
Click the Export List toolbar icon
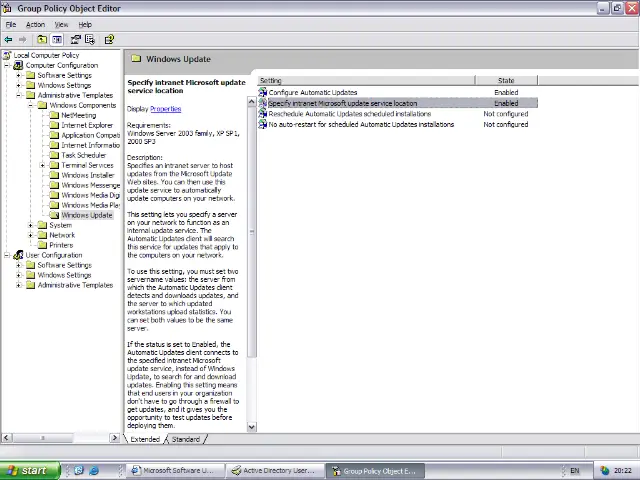[90, 40]
